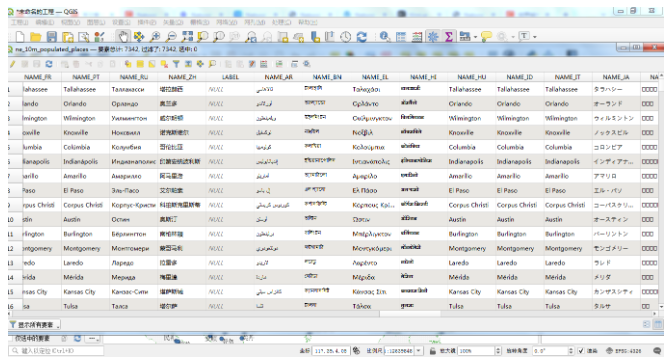The image size is (669, 363).
Task: Open the Layer menu
Action: point(96,22)
